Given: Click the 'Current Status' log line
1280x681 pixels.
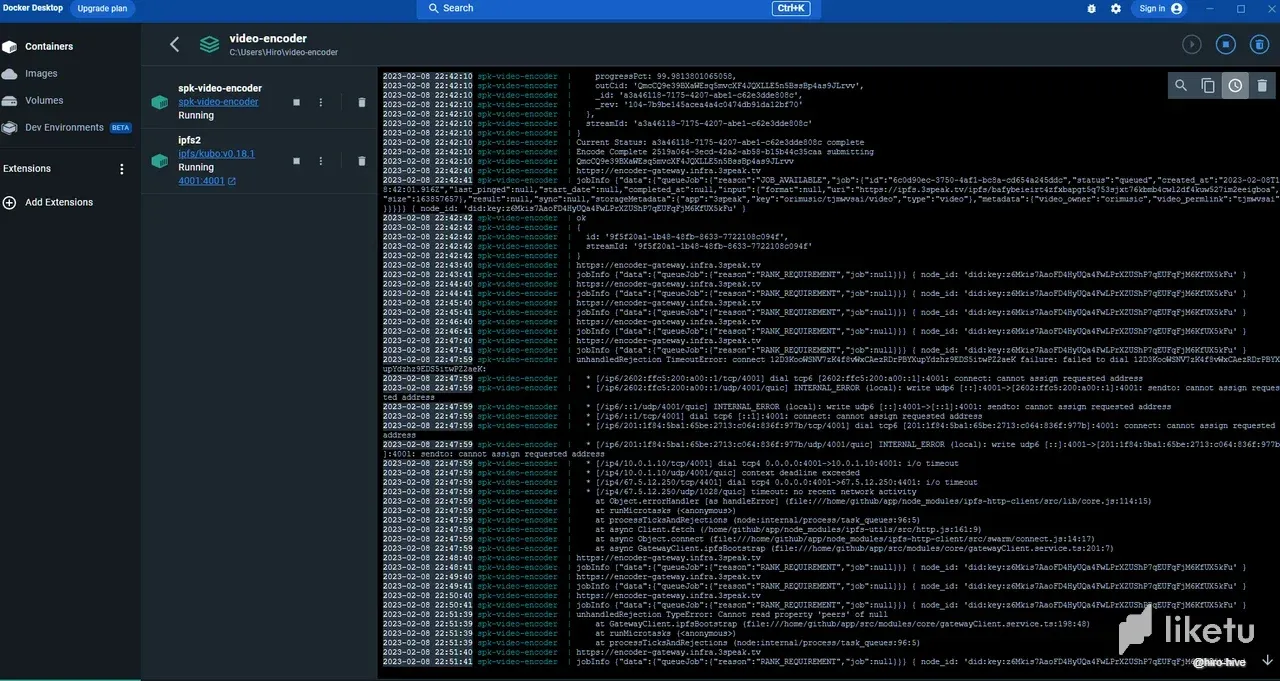Looking at the screenshot, I should click(x=720, y=142).
